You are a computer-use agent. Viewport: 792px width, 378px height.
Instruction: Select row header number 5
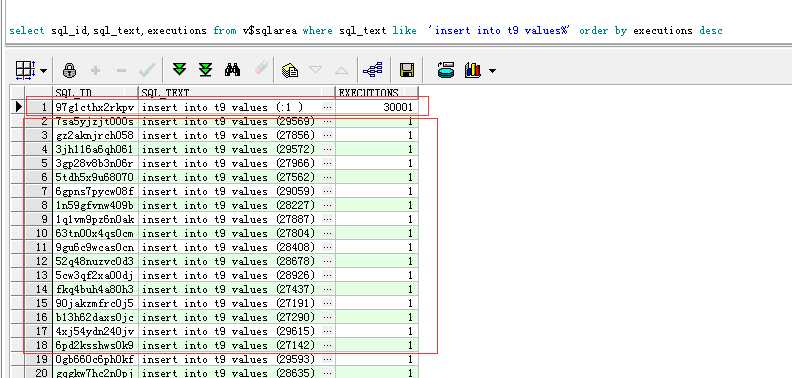38,164
